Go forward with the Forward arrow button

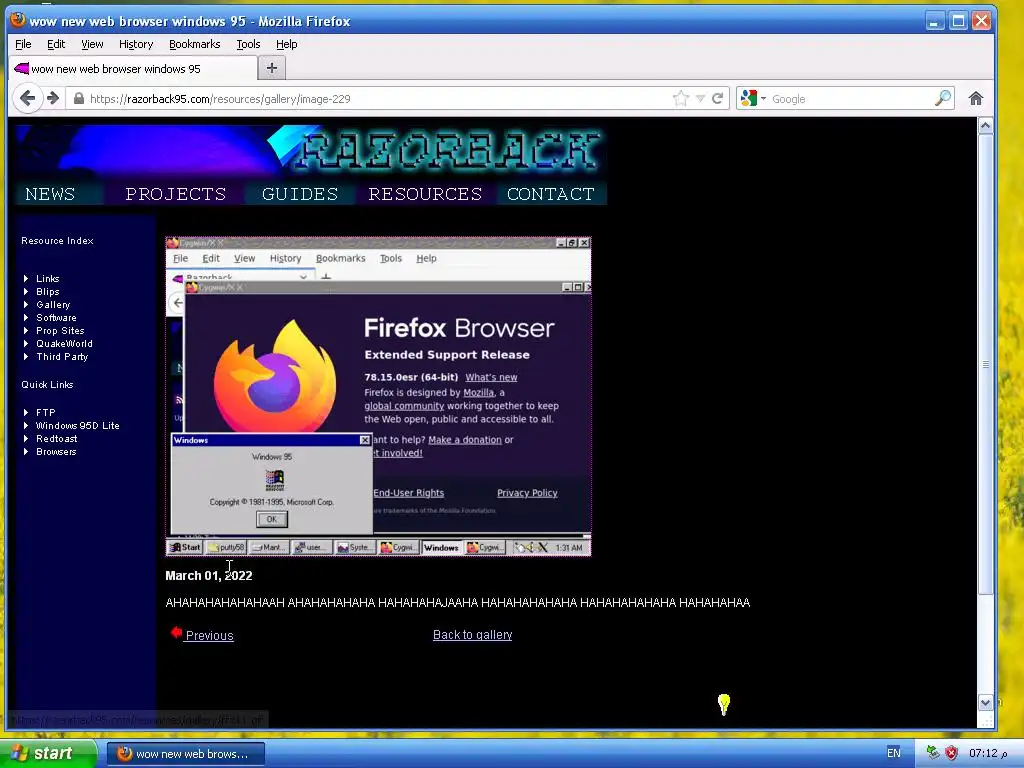[54, 99]
